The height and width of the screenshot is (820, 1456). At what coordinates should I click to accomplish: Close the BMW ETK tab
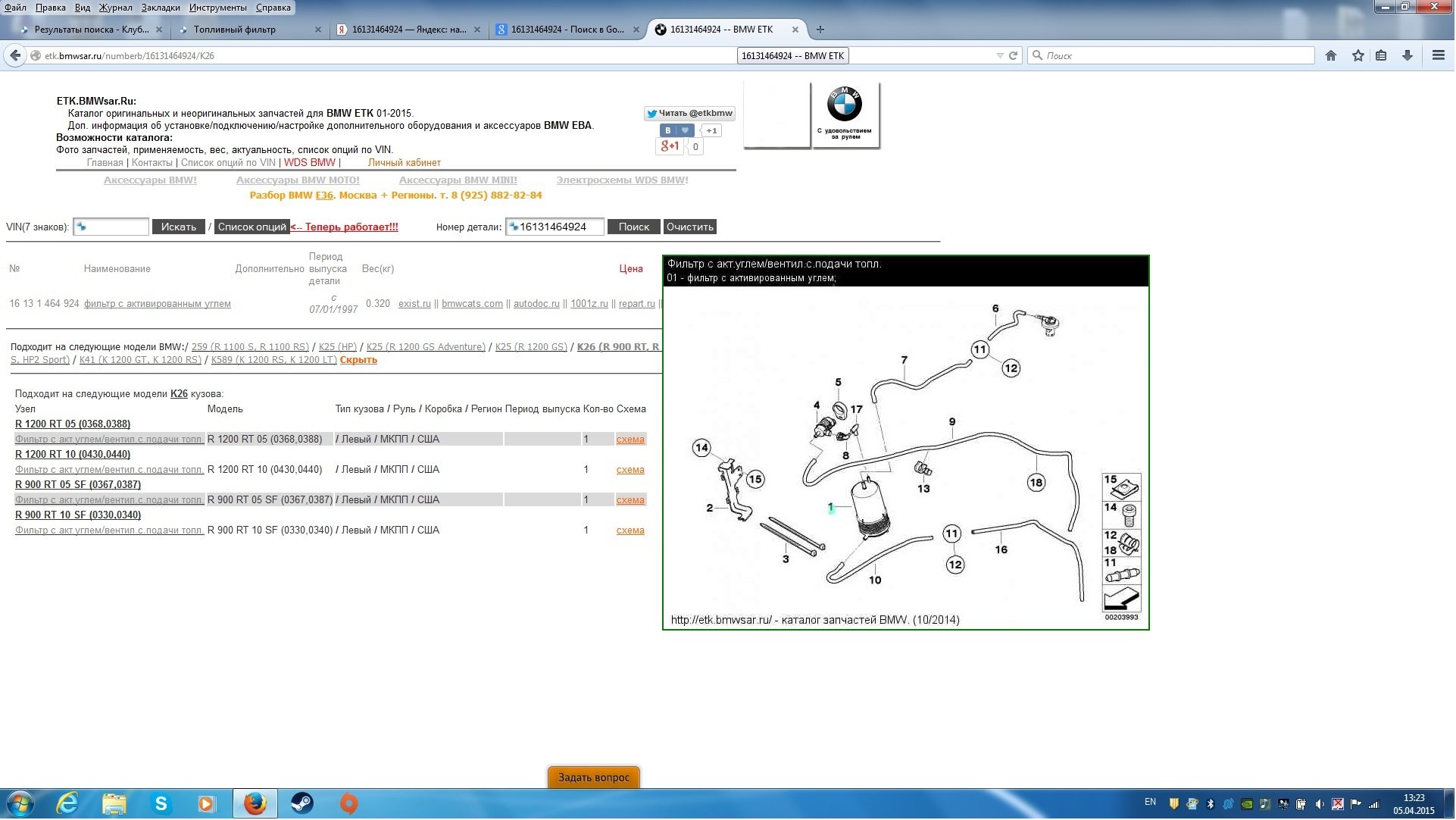(795, 30)
